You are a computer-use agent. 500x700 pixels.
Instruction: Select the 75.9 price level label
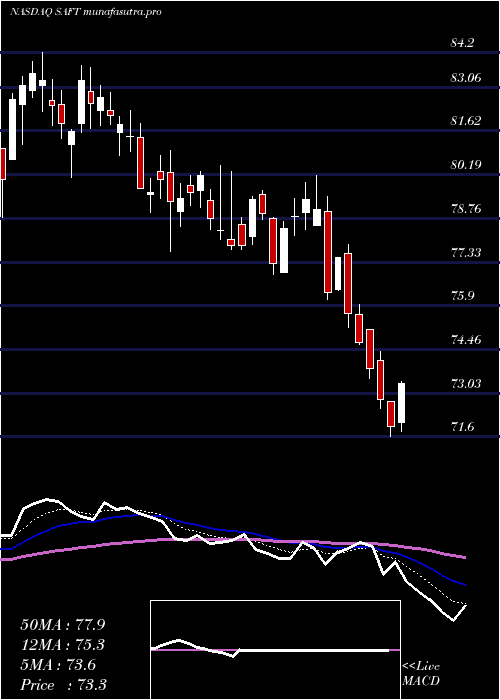click(463, 296)
